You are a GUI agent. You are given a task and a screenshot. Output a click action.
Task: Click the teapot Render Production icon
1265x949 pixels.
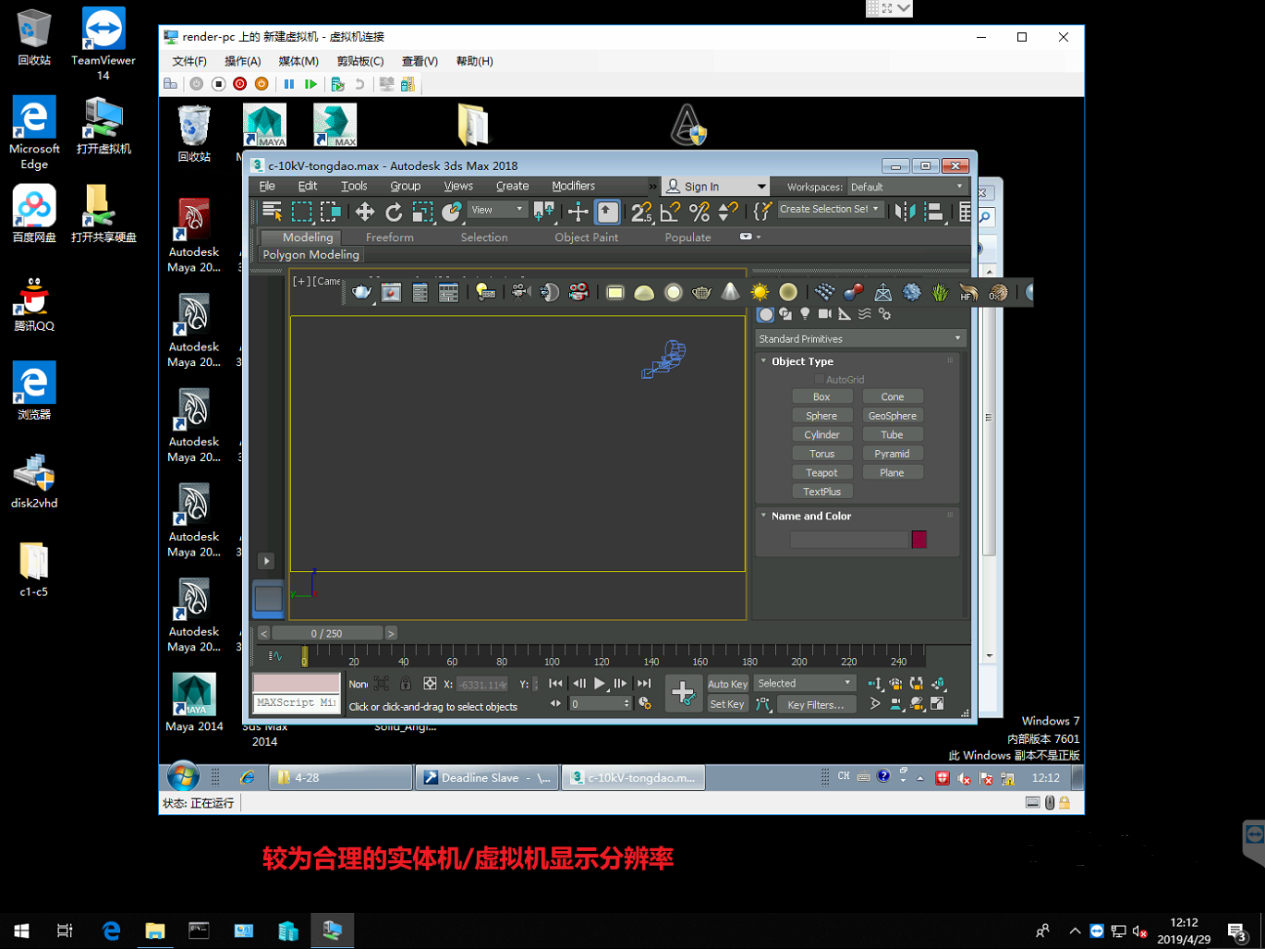(362, 292)
